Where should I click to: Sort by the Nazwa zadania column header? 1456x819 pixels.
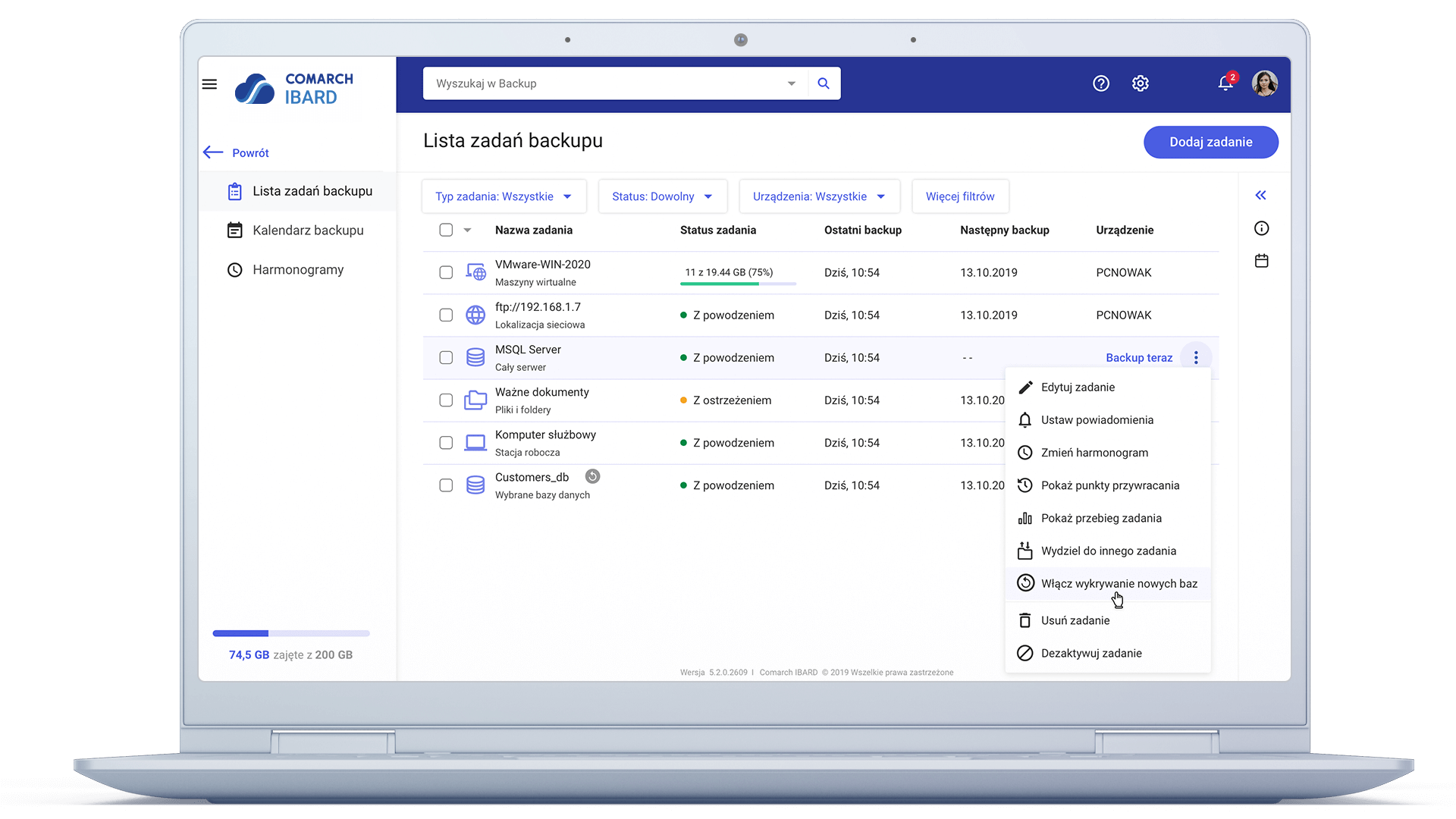tap(533, 230)
